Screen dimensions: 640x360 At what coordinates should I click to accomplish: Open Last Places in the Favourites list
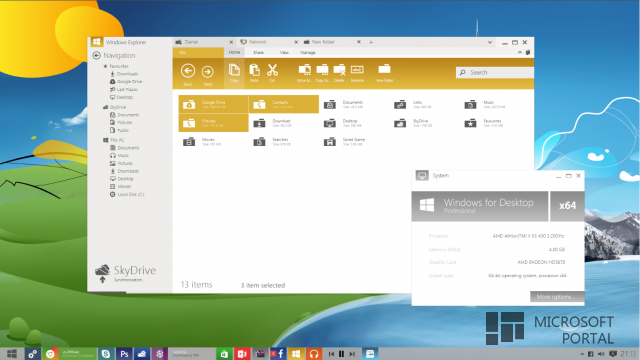tap(124, 89)
